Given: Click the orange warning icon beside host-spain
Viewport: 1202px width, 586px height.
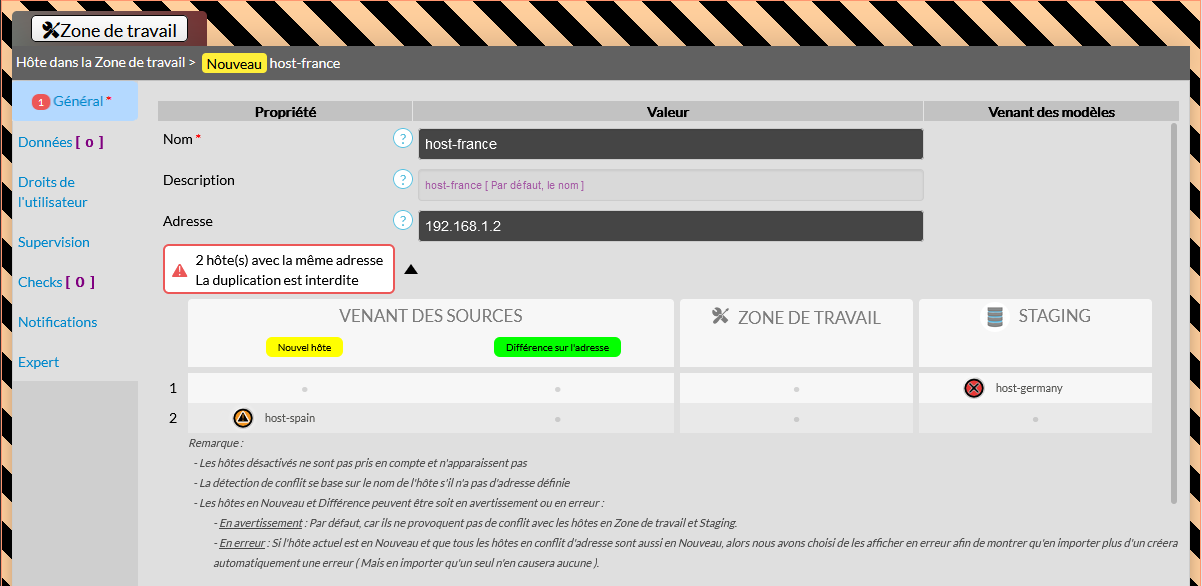Looking at the screenshot, I should 243,418.
